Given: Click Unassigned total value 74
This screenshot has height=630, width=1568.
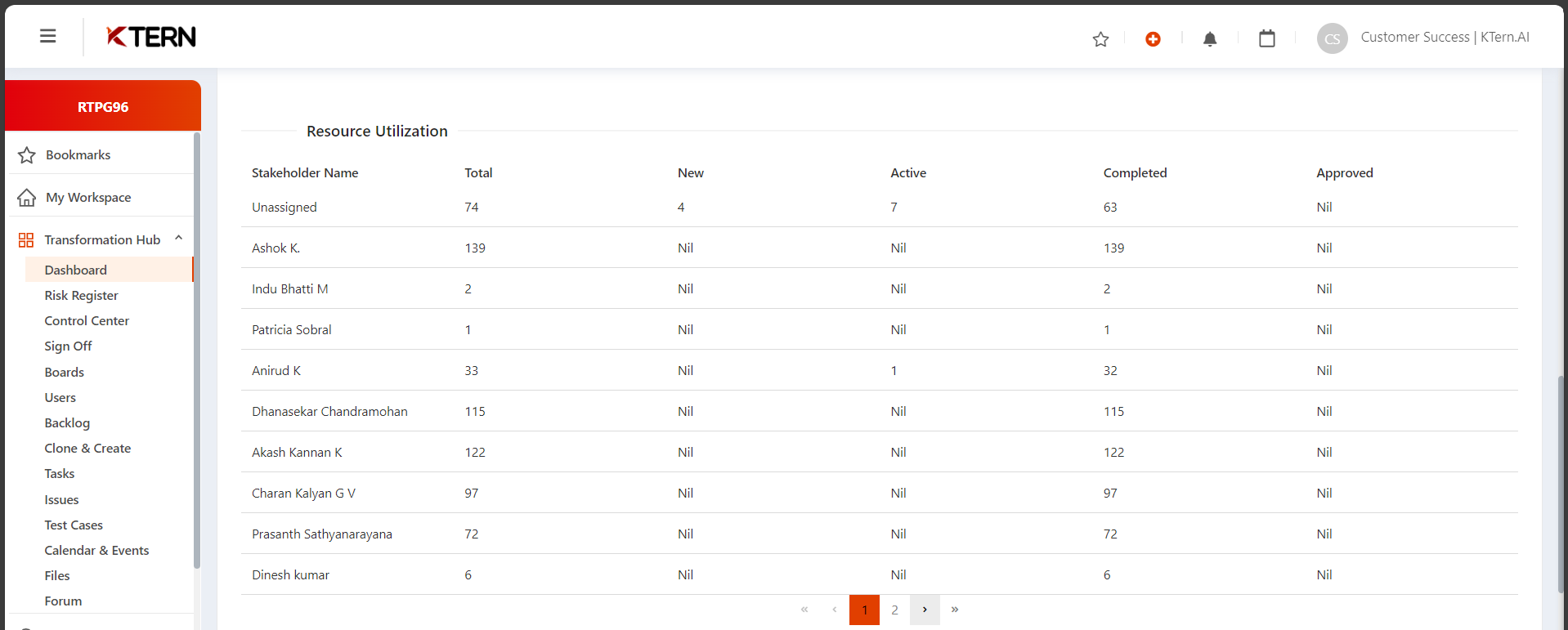Looking at the screenshot, I should [x=472, y=207].
